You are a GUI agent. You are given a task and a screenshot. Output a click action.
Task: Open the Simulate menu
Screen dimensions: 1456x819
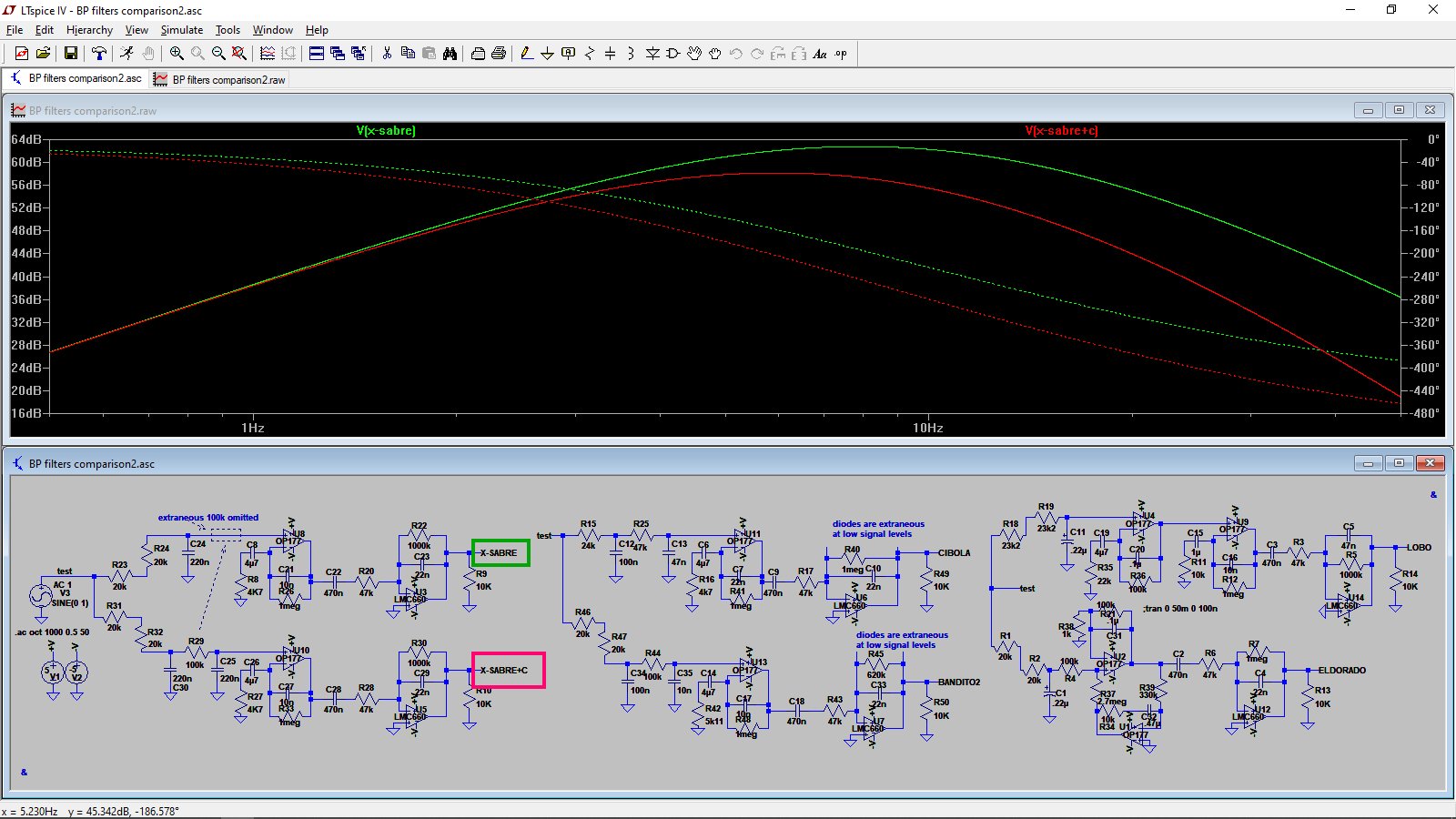coord(182,30)
